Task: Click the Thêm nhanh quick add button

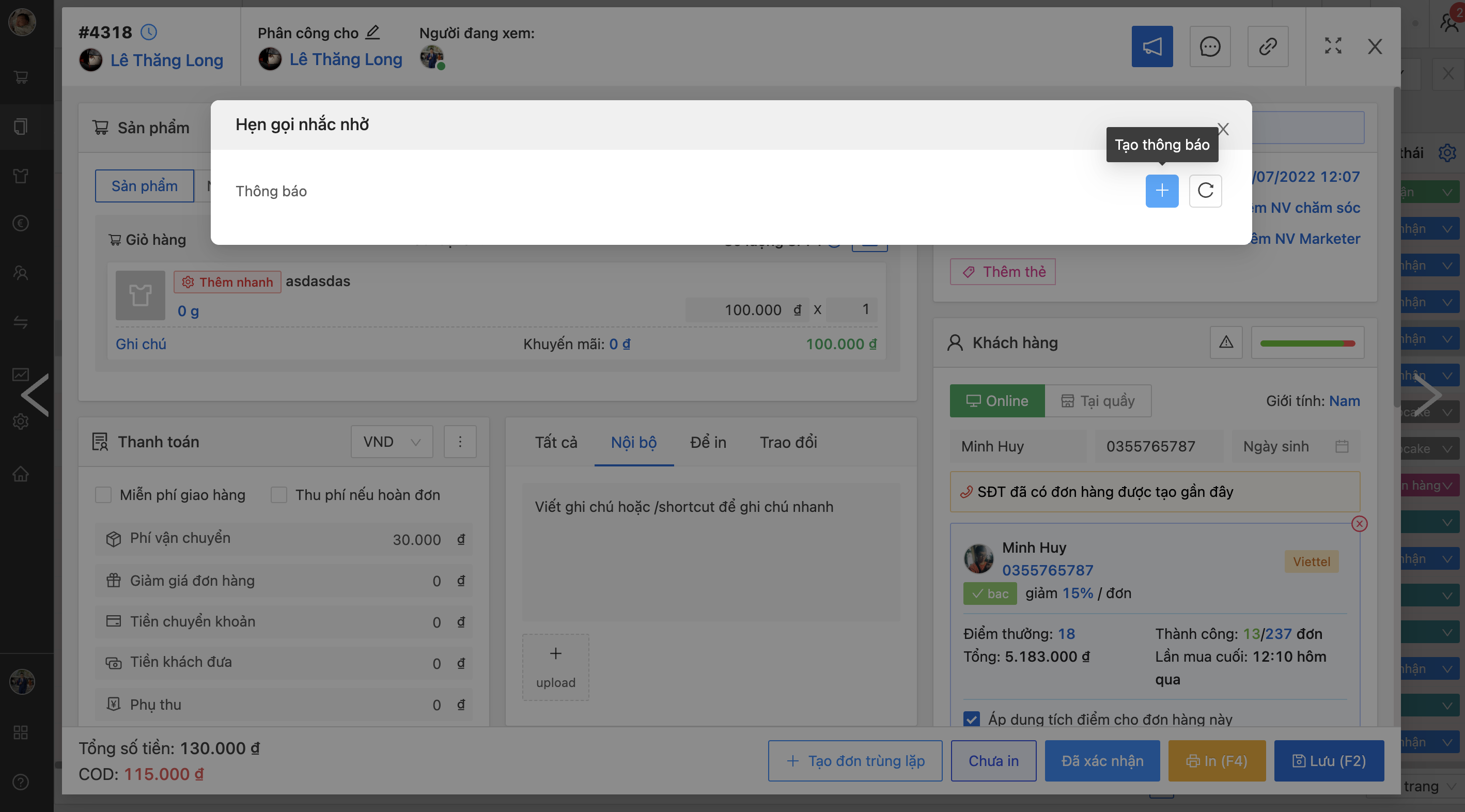Action: [x=227, y=282]
